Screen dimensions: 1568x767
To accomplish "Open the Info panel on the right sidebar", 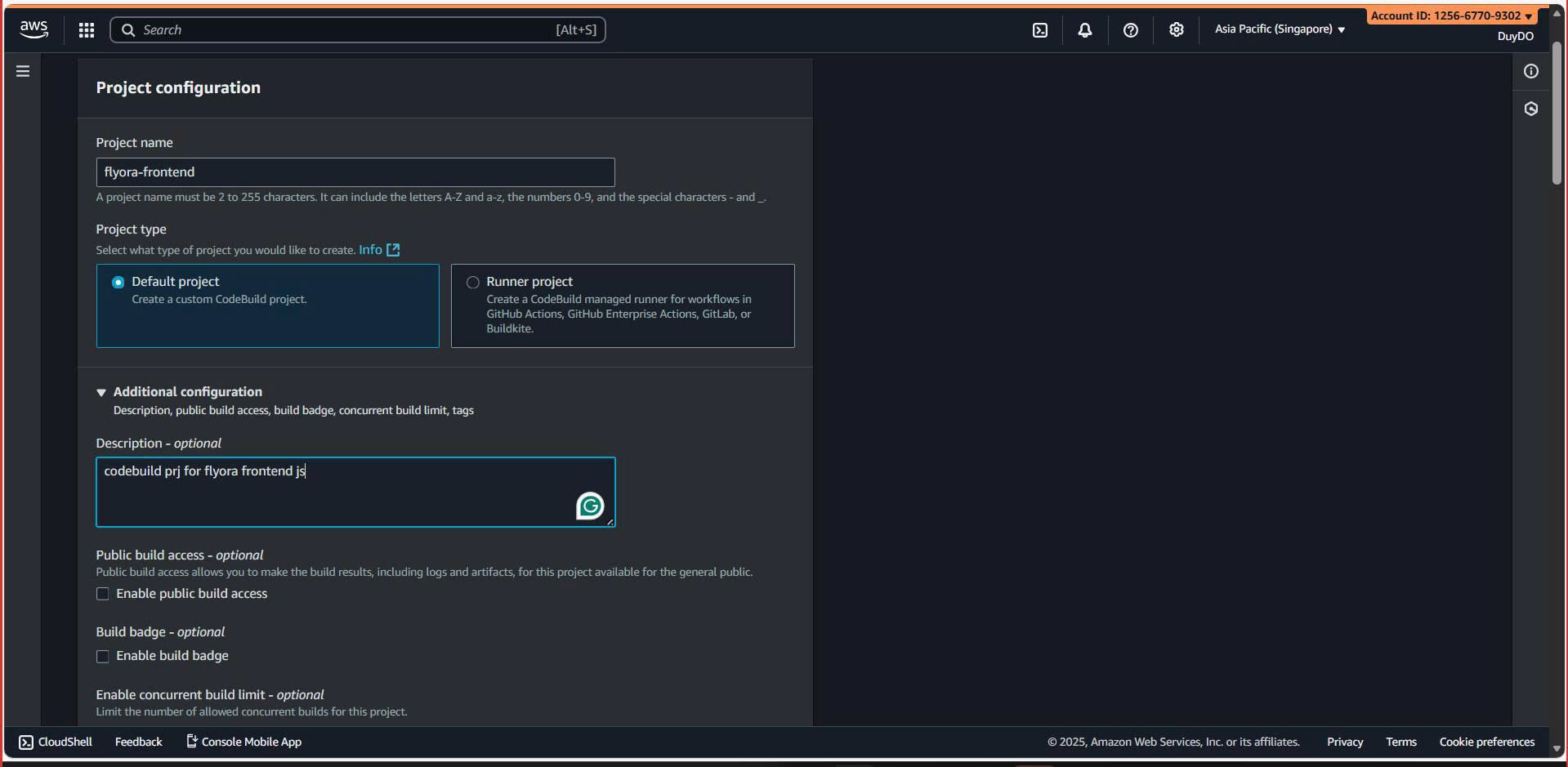I will [1530, 71].
